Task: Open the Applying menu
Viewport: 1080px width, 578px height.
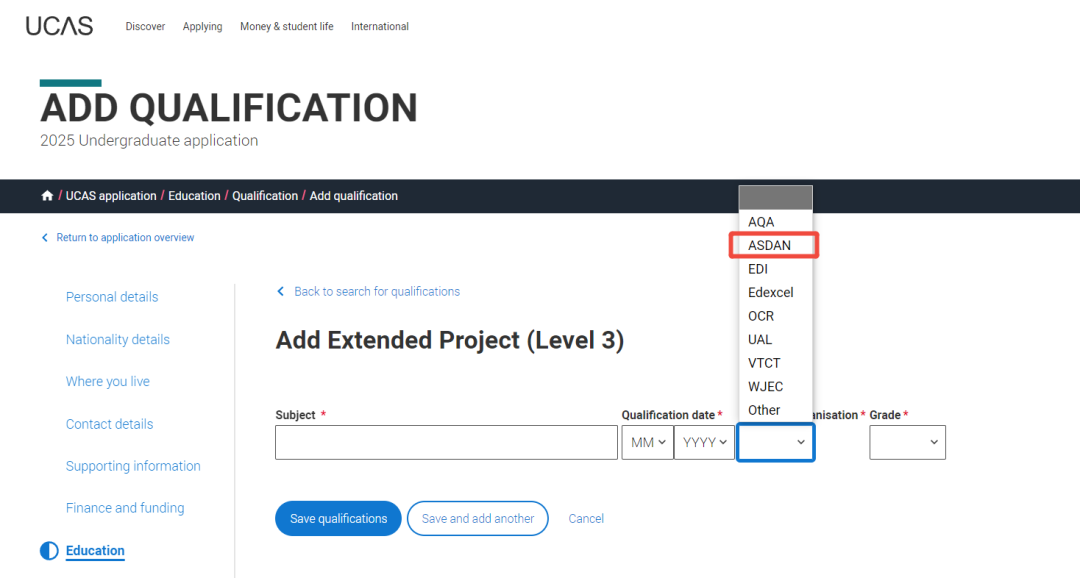Action: (x=202, y=27)
